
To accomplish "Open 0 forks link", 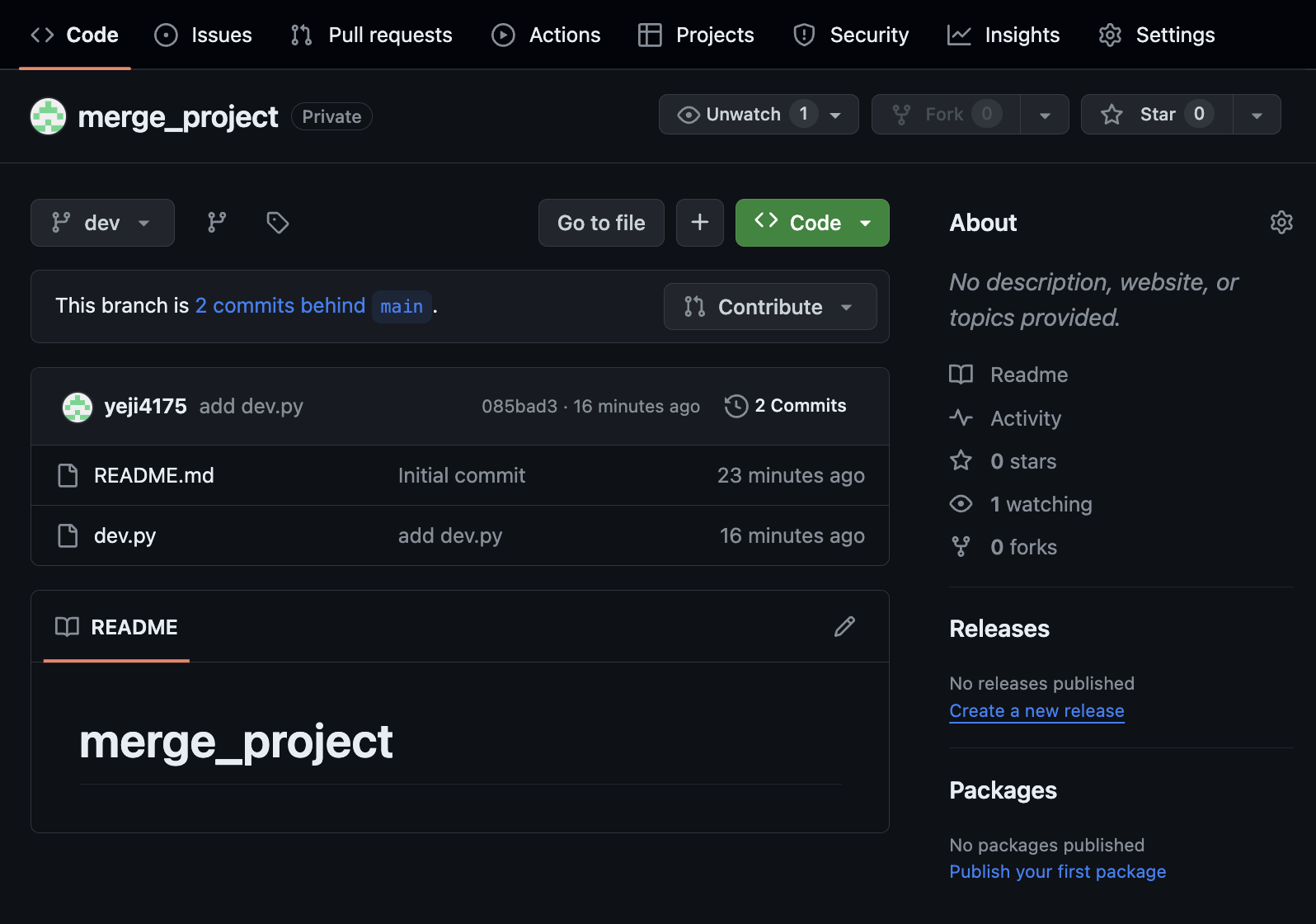I will tap(1023, 547).
